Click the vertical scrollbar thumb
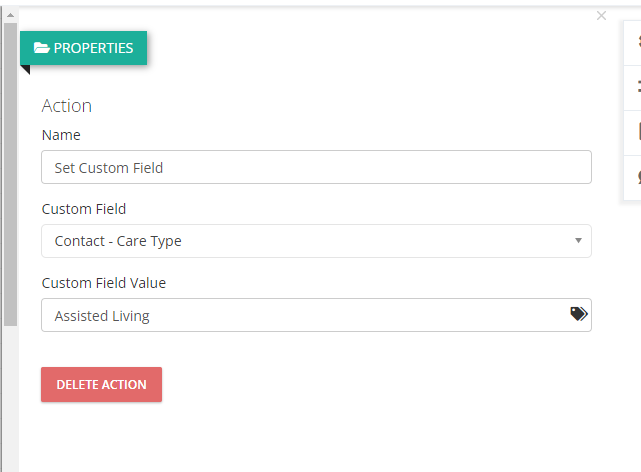 [x=11, y=174]
